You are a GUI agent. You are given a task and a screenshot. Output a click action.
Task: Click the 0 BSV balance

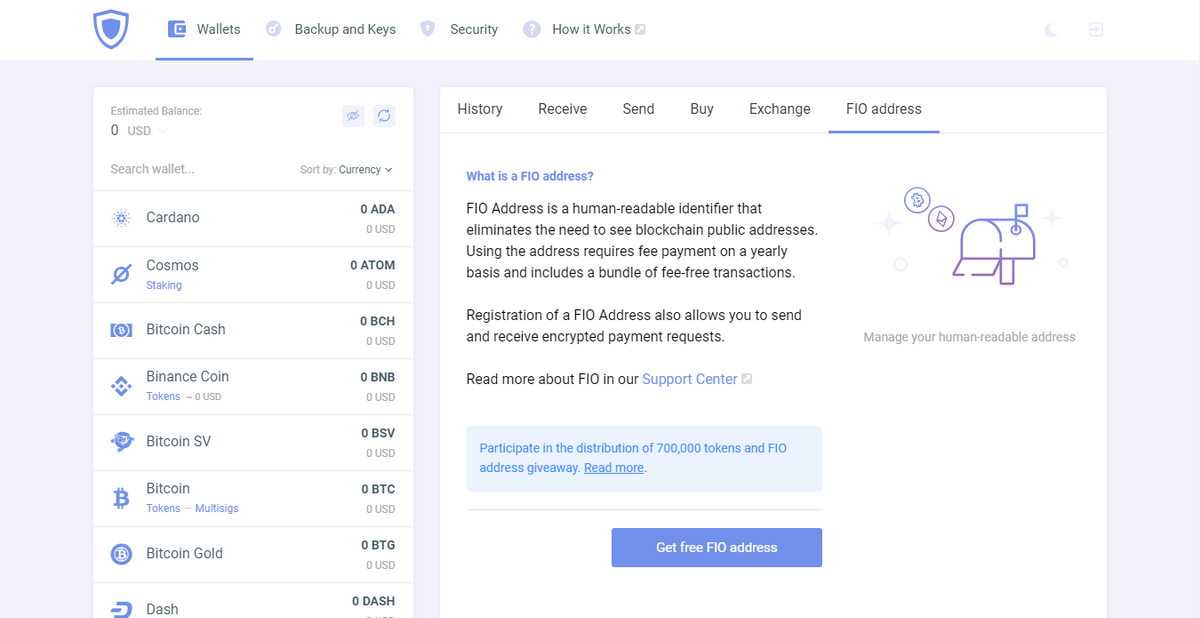click(x=378, y=433)
